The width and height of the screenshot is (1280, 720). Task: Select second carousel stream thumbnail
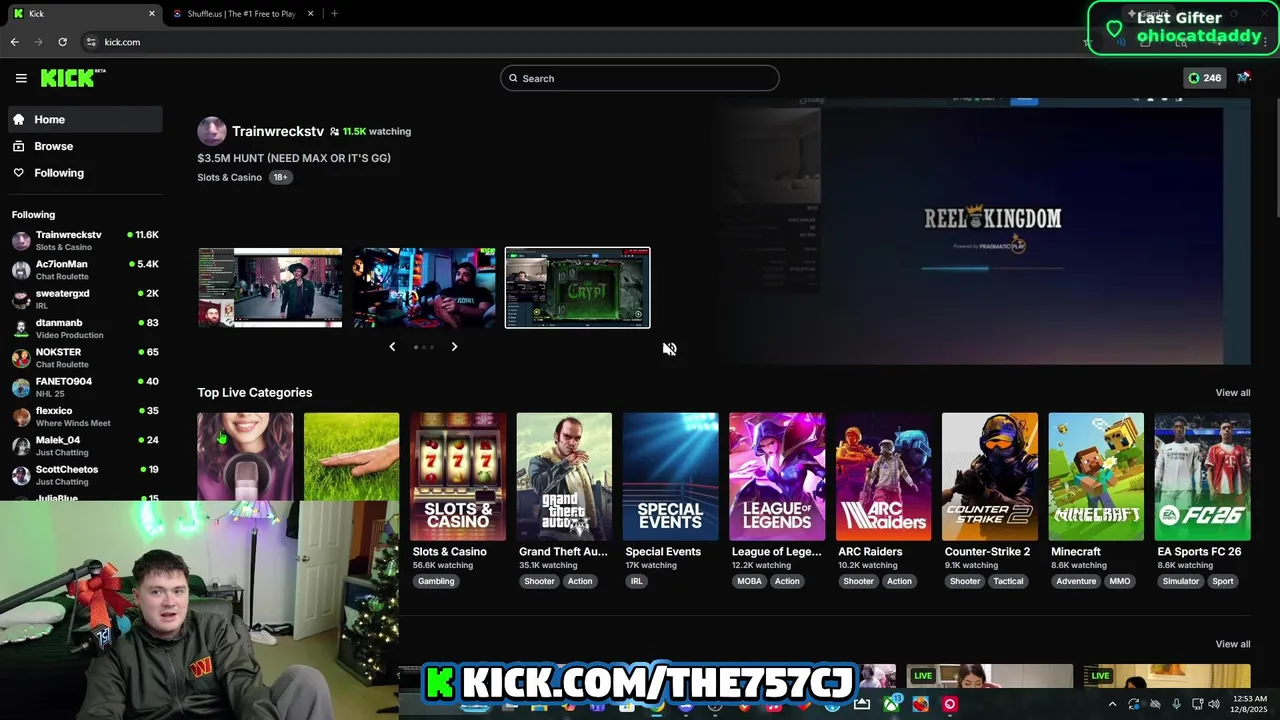tap(424, 288)
